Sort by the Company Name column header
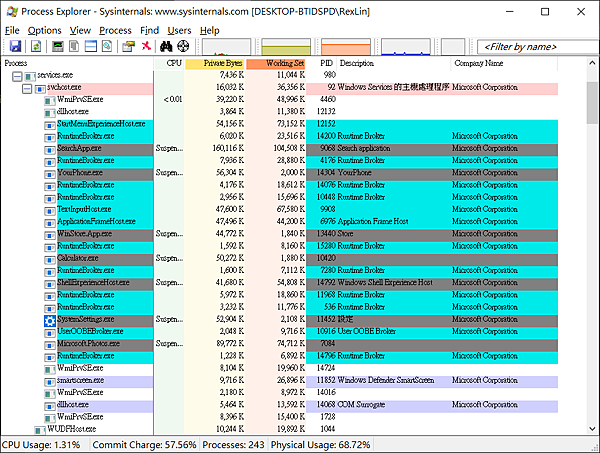The height and width of the screenshot is (453, 600). pos(504,64)
